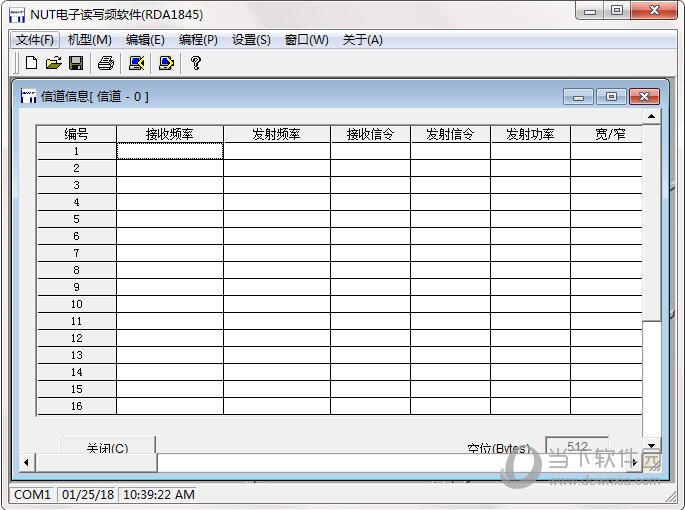This screenshot has height=510, width=685.
Task: Click the 发射频率 column header
Action: (277, 134)
